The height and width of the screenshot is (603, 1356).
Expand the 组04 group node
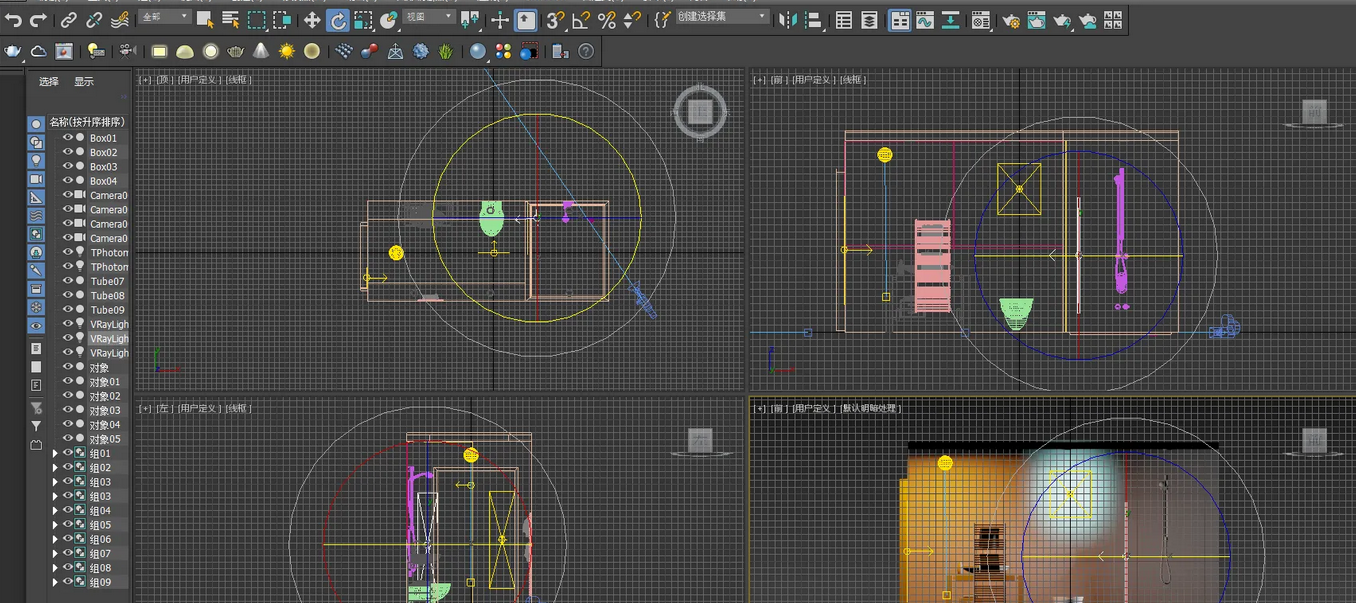(x=55, y=510)
